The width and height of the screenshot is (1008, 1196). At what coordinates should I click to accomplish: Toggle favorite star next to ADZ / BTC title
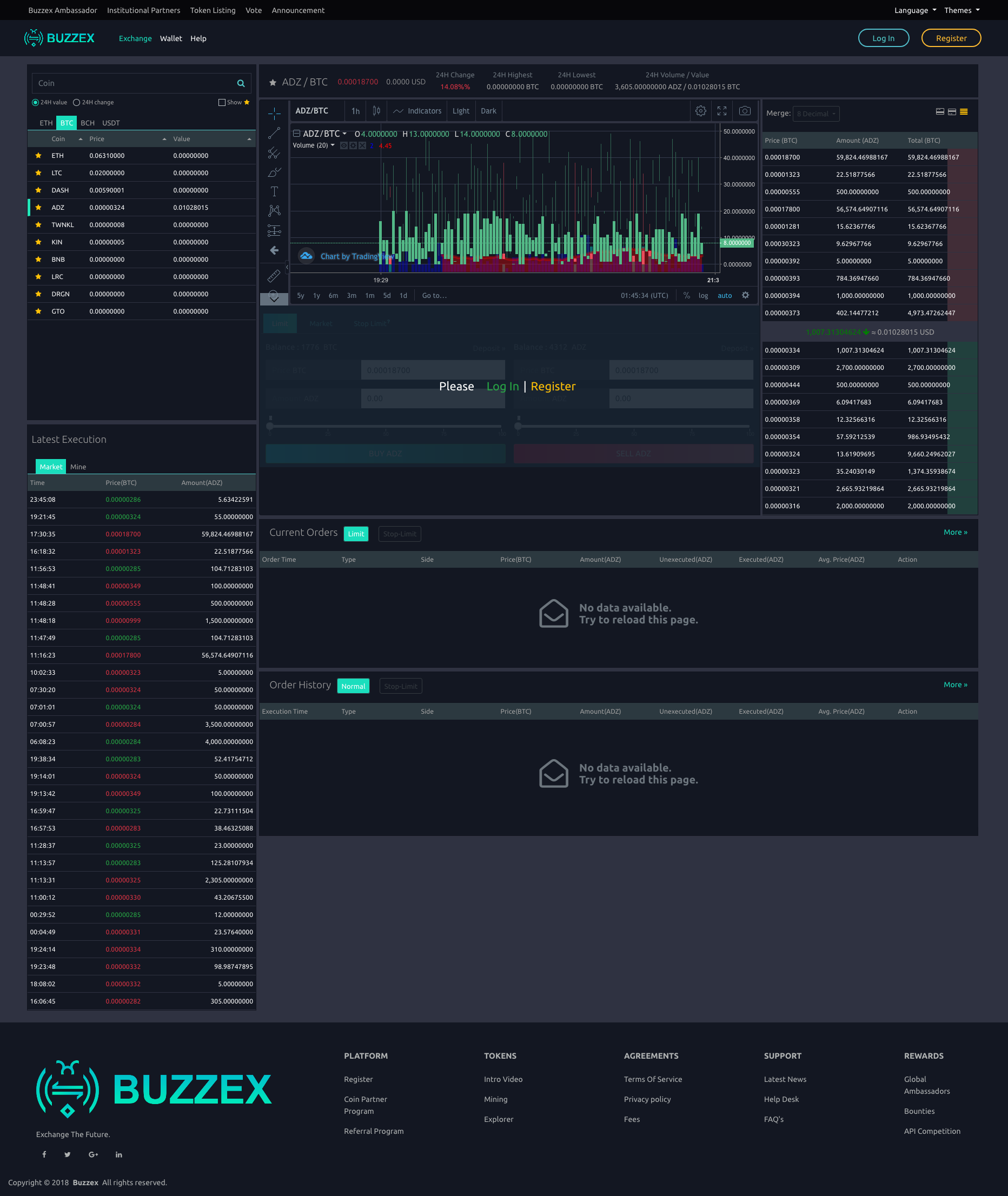click(273, 82)
